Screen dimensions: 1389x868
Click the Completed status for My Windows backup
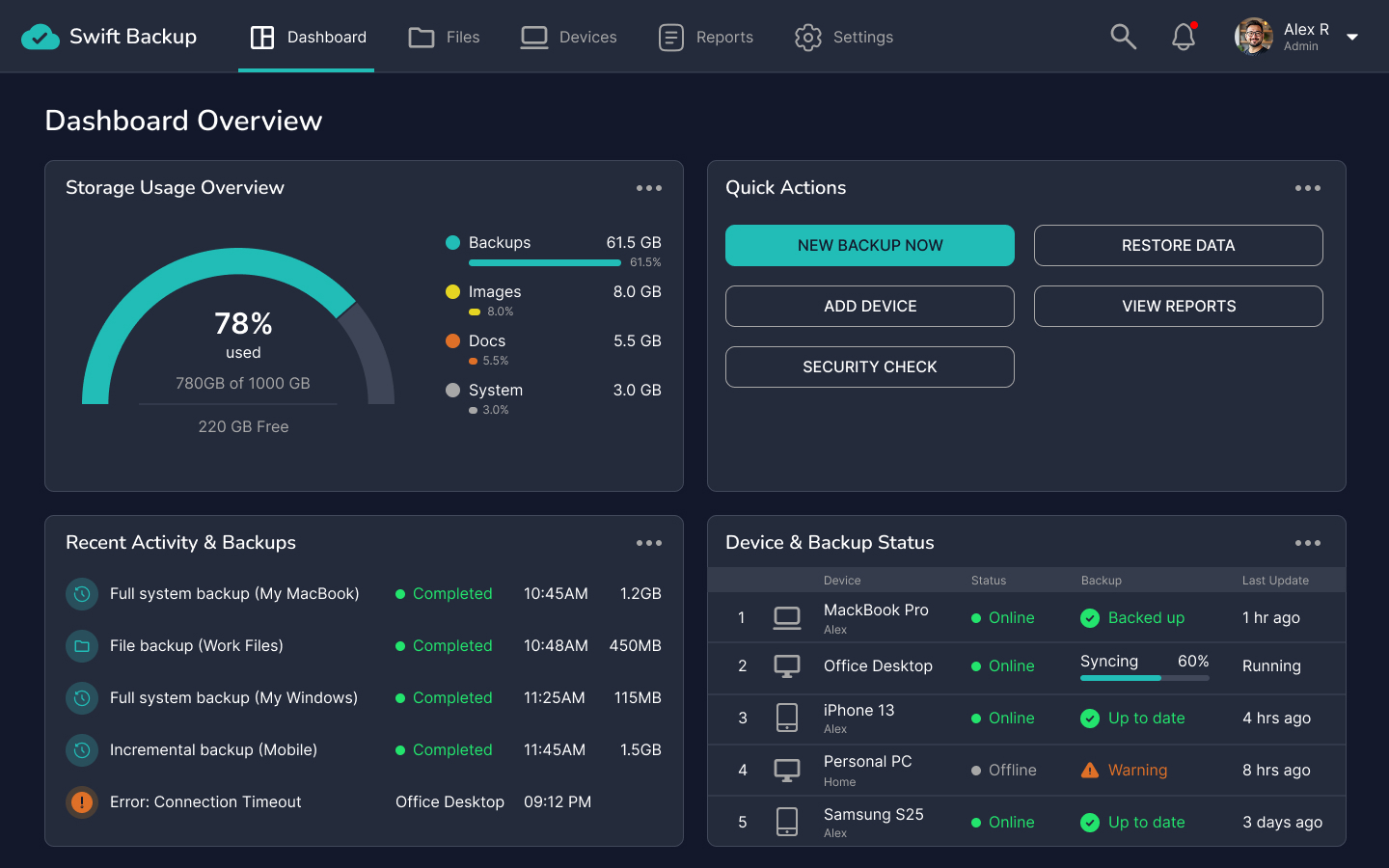pyautogui.click(x=444, y=698)
